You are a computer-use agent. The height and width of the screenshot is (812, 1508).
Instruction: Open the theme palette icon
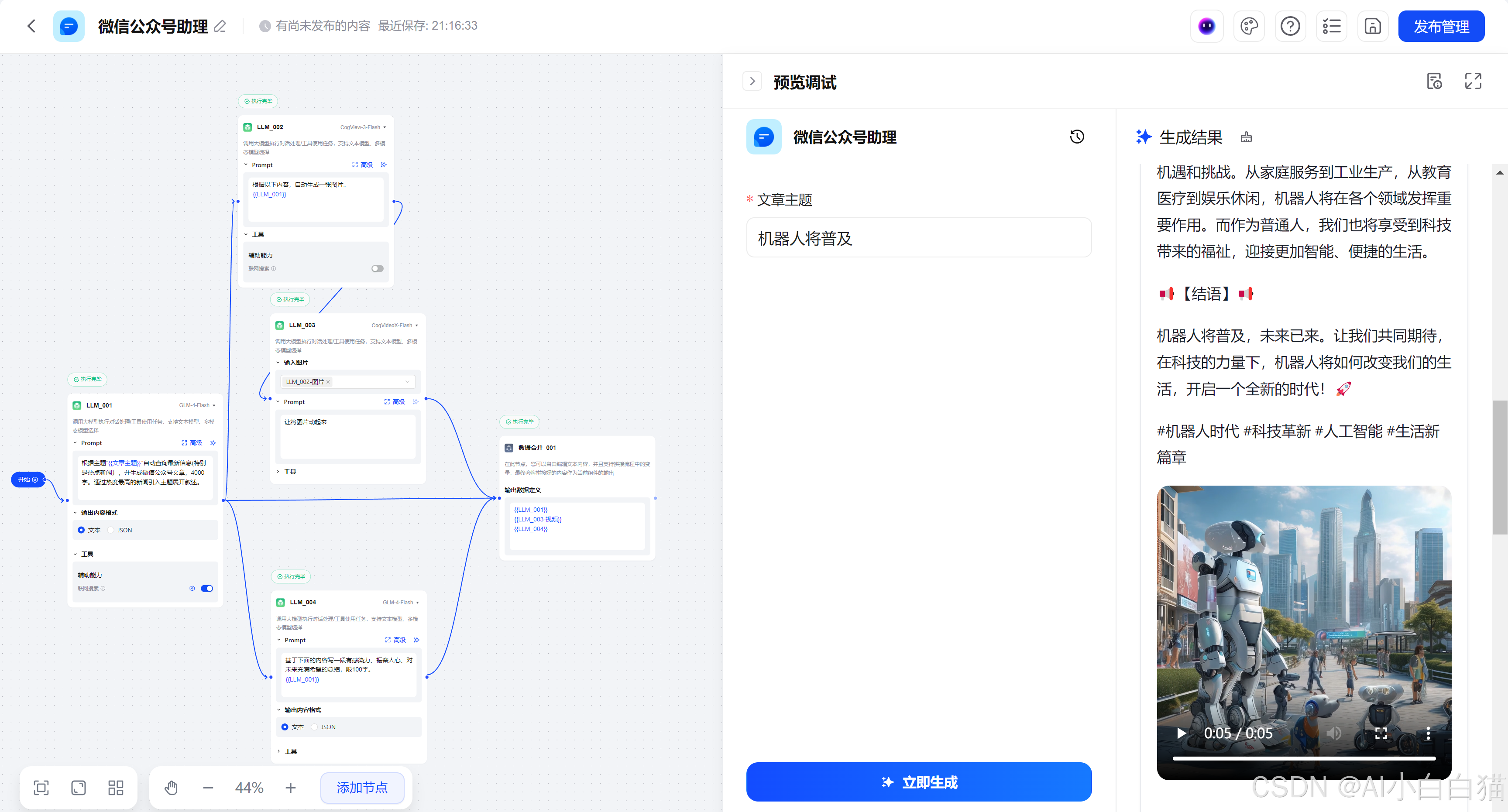coord(1249,26)
